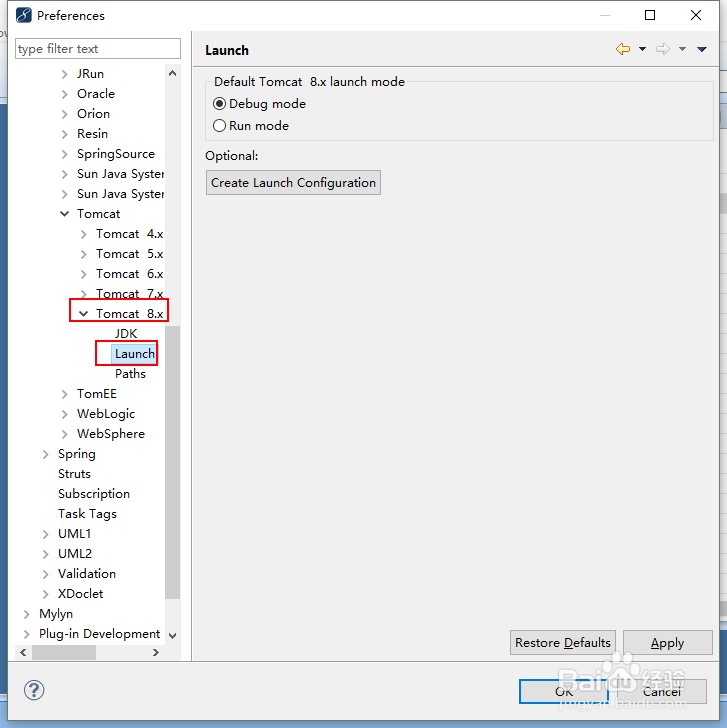The height and width of the screenshot is (728, 727).
Task: Click the help question mark icon
Action: (x=34, y=690)
